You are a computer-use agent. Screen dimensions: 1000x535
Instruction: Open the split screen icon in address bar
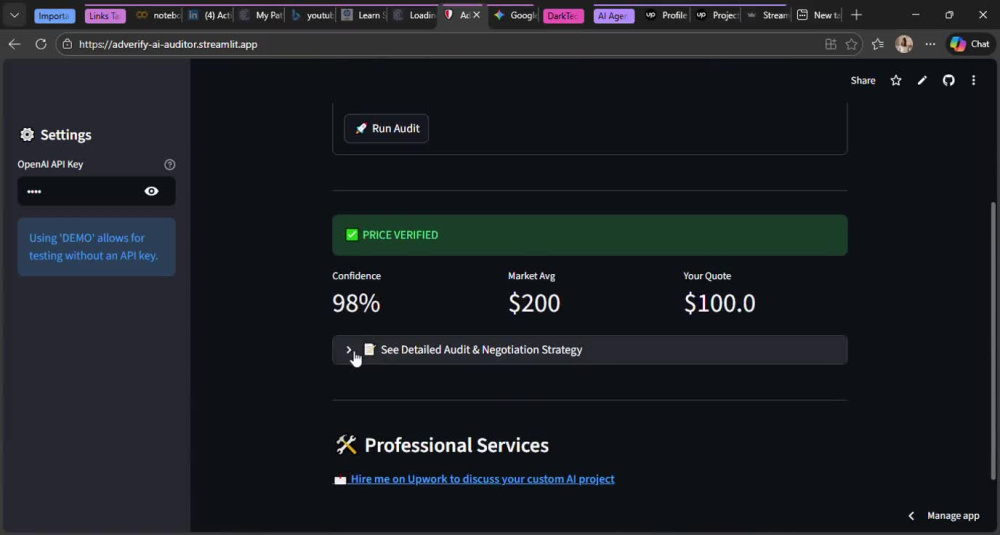[830, 44]
